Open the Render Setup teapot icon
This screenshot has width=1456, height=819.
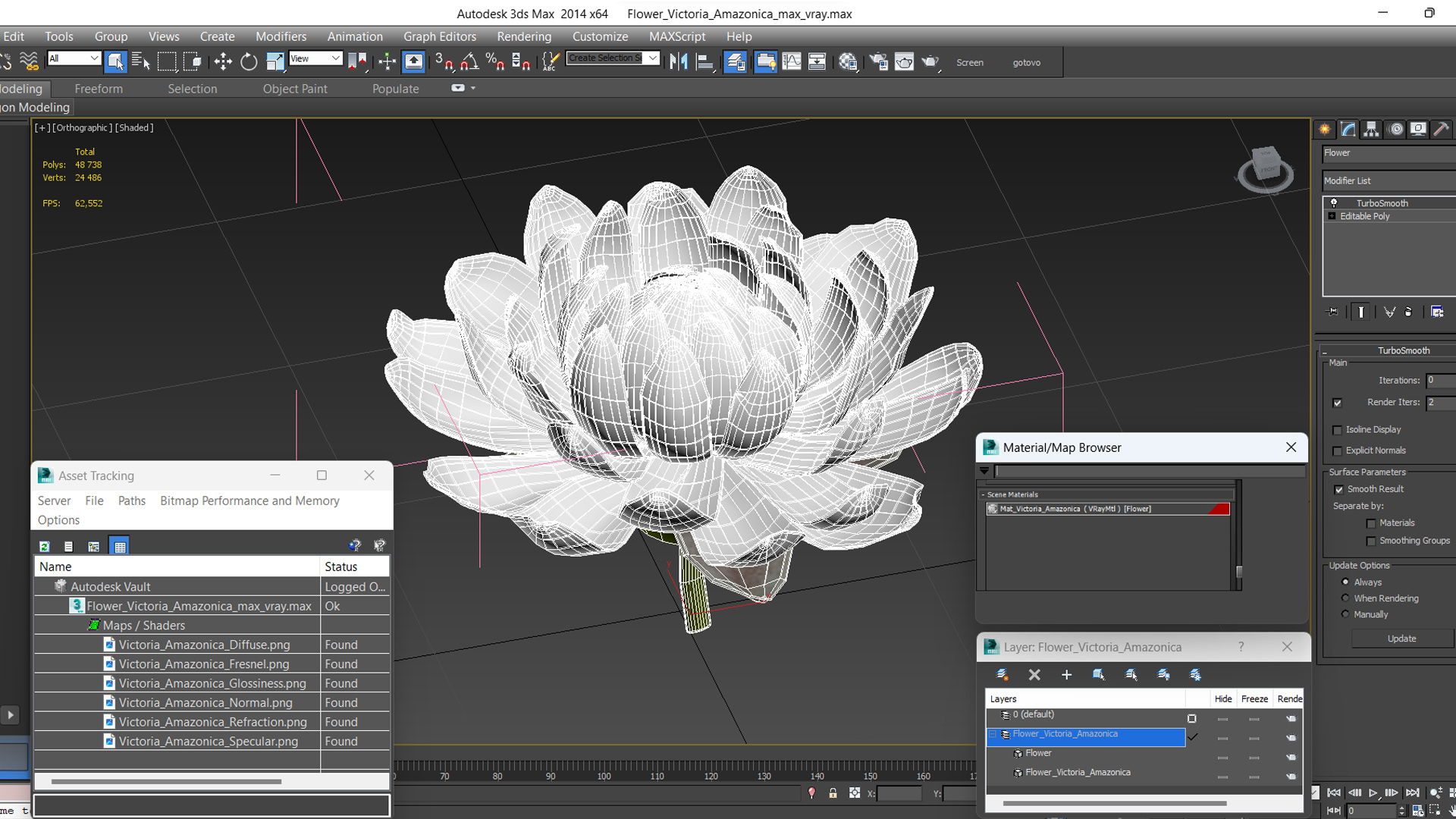click(x=879, y=62)
